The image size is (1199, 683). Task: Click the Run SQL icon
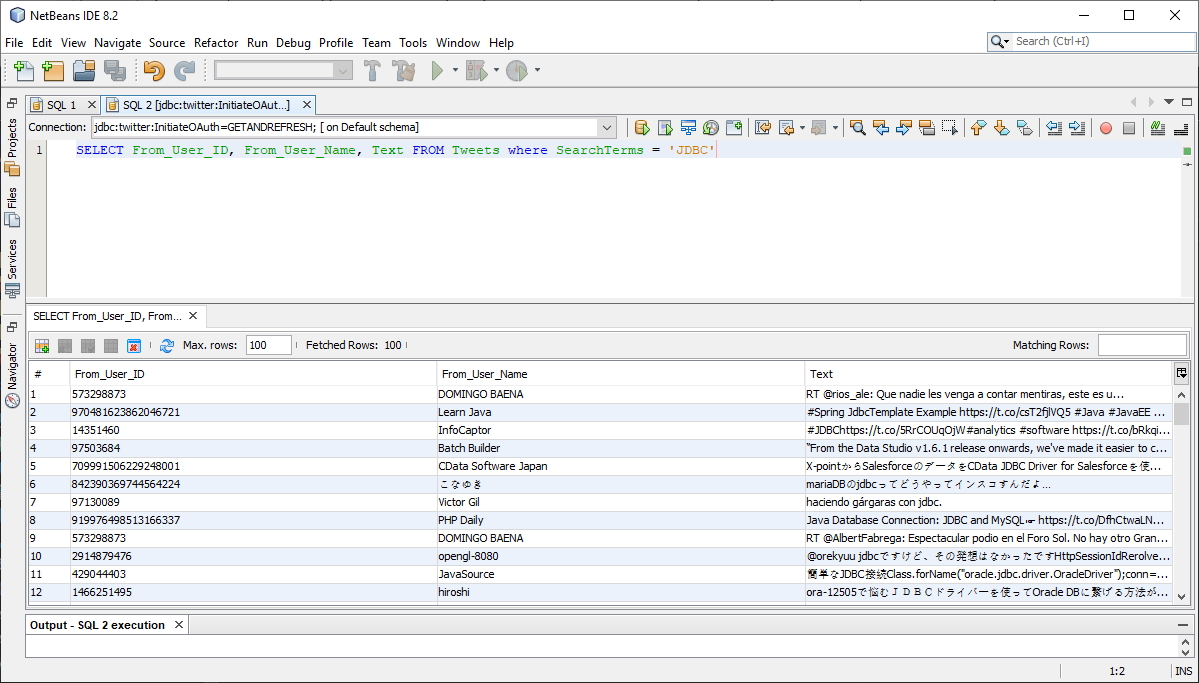(642, 127)
